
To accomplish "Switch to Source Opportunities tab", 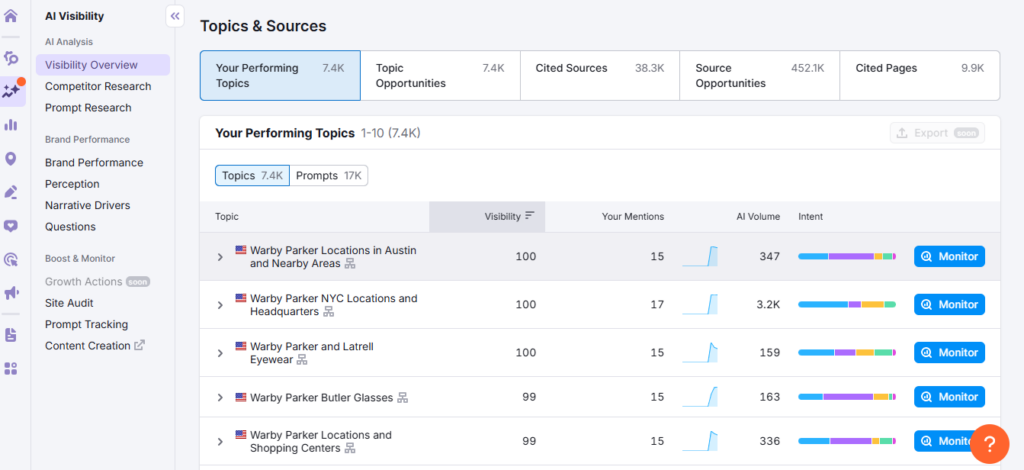I will click(760, 76).
